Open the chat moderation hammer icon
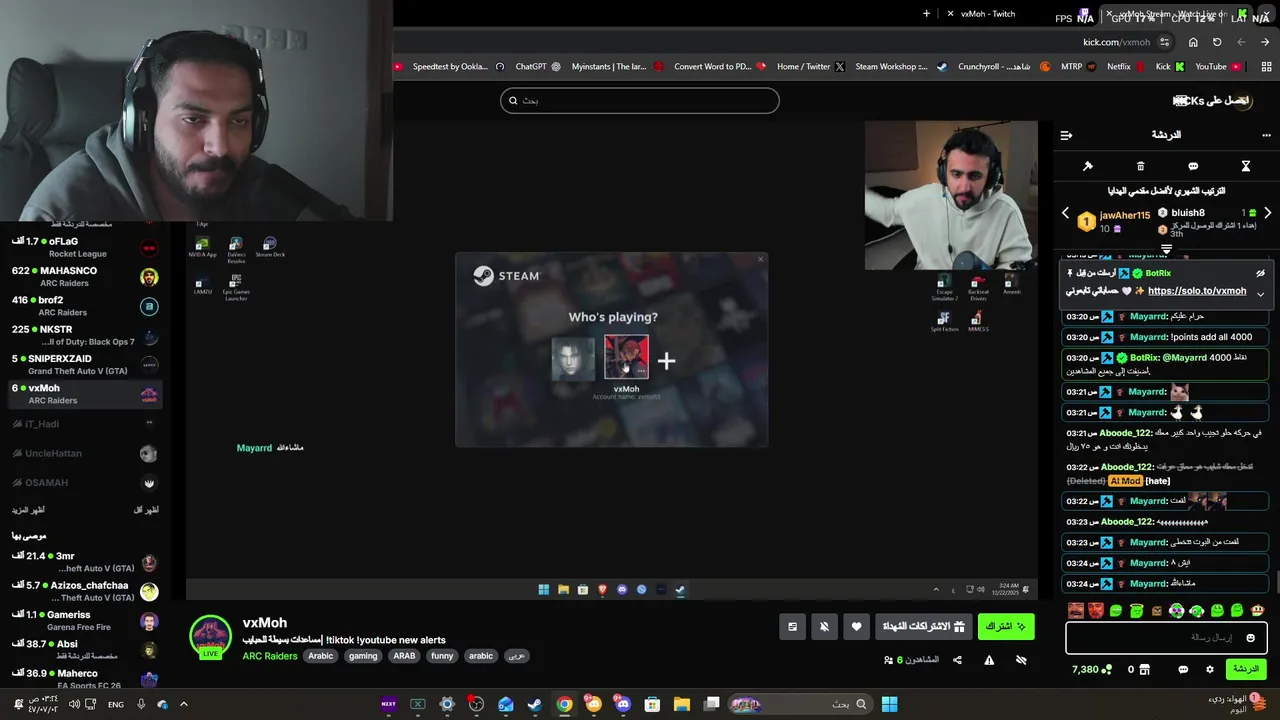1280x720 pixels. 1087,166
